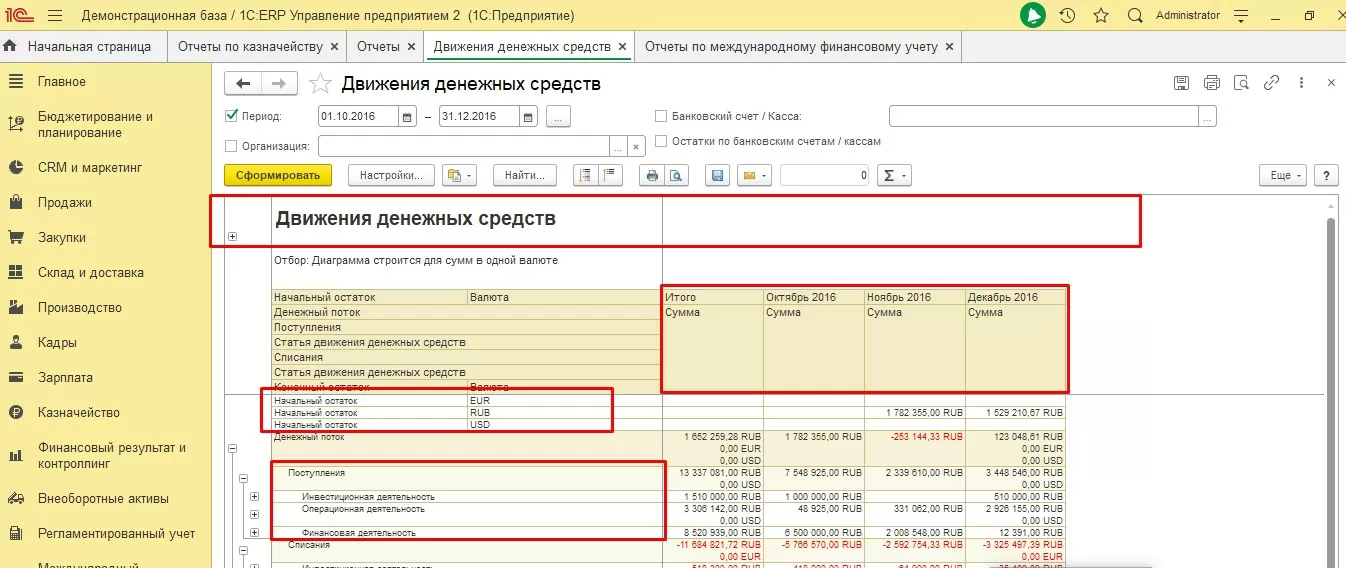Screen dimensions: 1346x568
Task: Clear Организация field with x button
Action: 637,146
